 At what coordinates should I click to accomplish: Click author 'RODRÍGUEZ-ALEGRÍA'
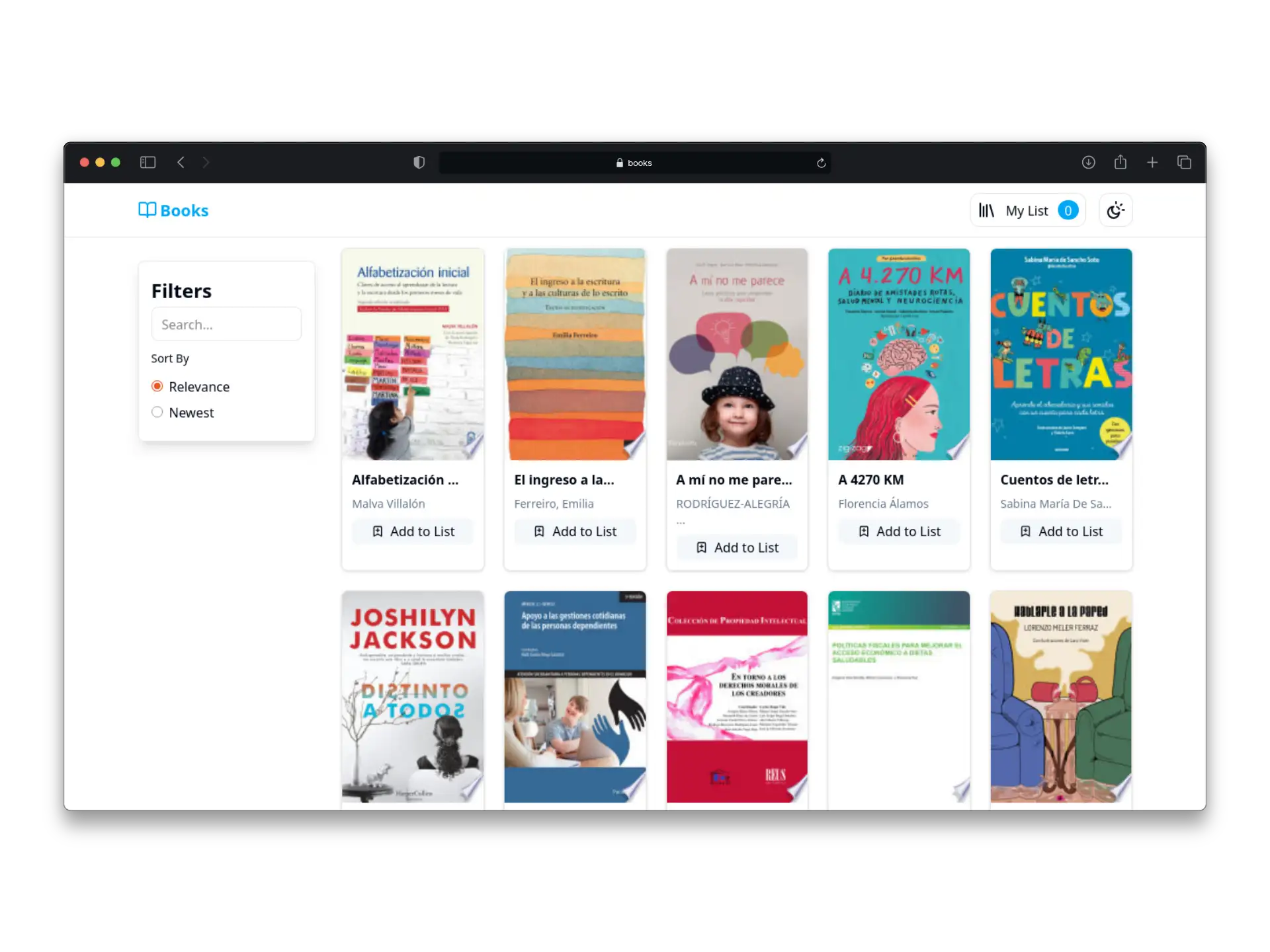click(x=733, y=504)
